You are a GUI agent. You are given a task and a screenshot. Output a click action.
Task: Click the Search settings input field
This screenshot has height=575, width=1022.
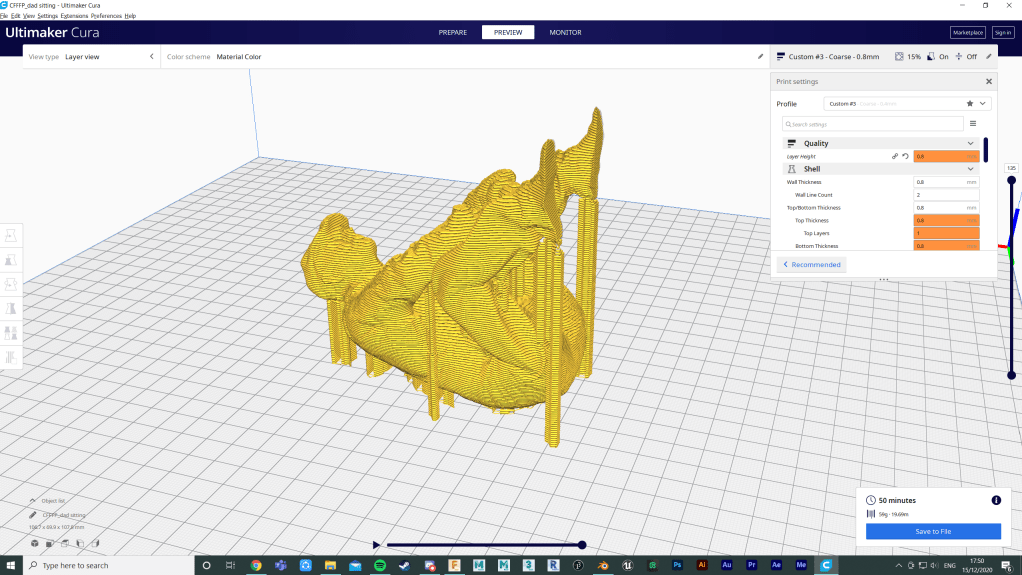point(872,124)
